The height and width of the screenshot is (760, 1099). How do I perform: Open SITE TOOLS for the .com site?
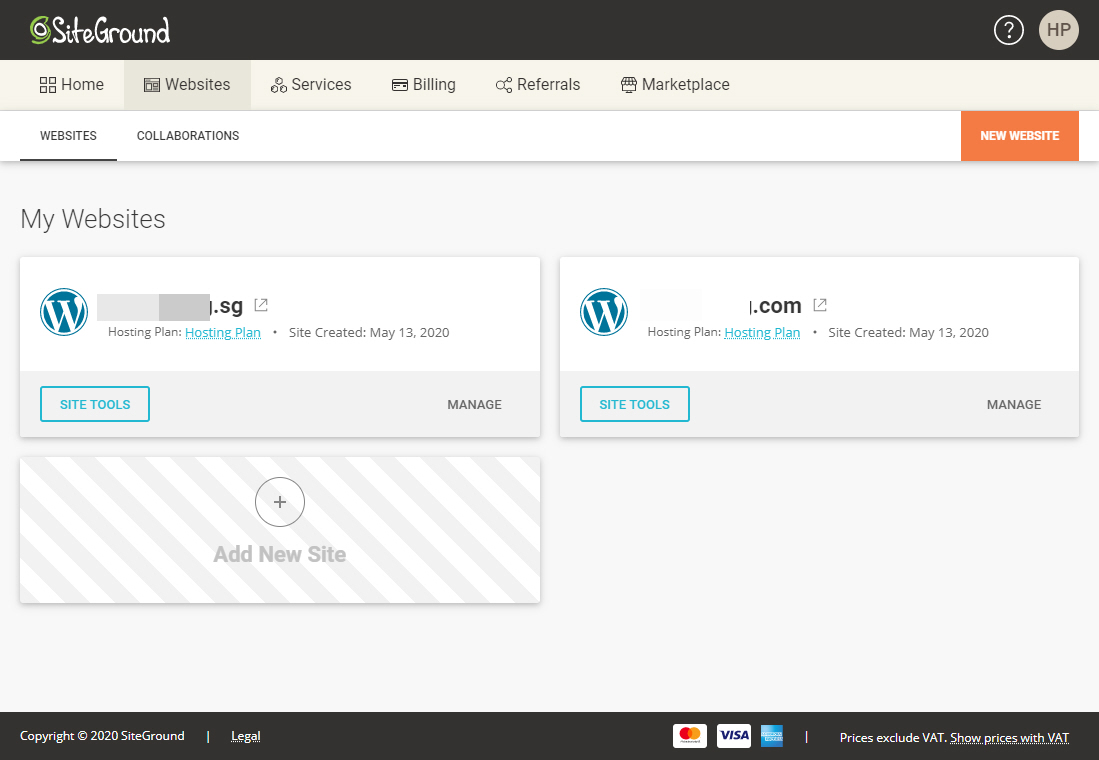pyautogui.click(x=634, y=404)
